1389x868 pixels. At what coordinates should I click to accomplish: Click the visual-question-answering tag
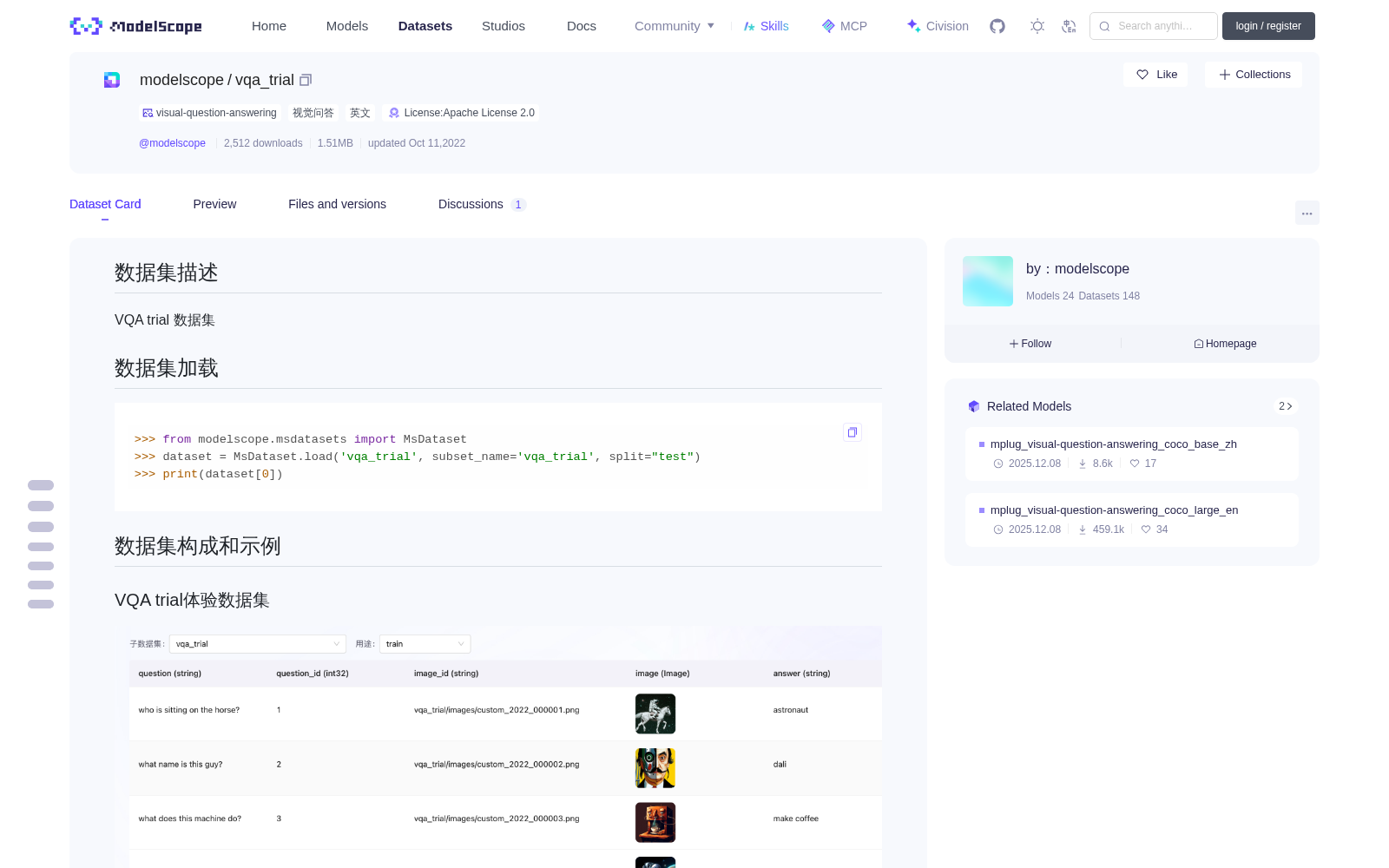click(210, 113)
